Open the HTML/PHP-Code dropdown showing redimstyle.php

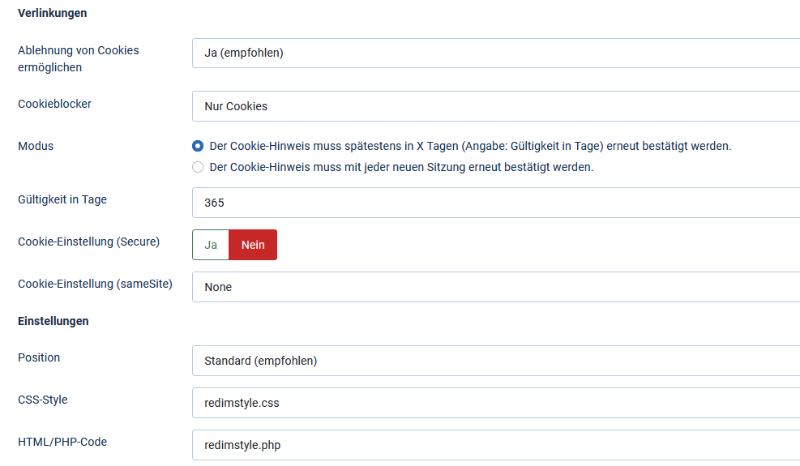495,444
